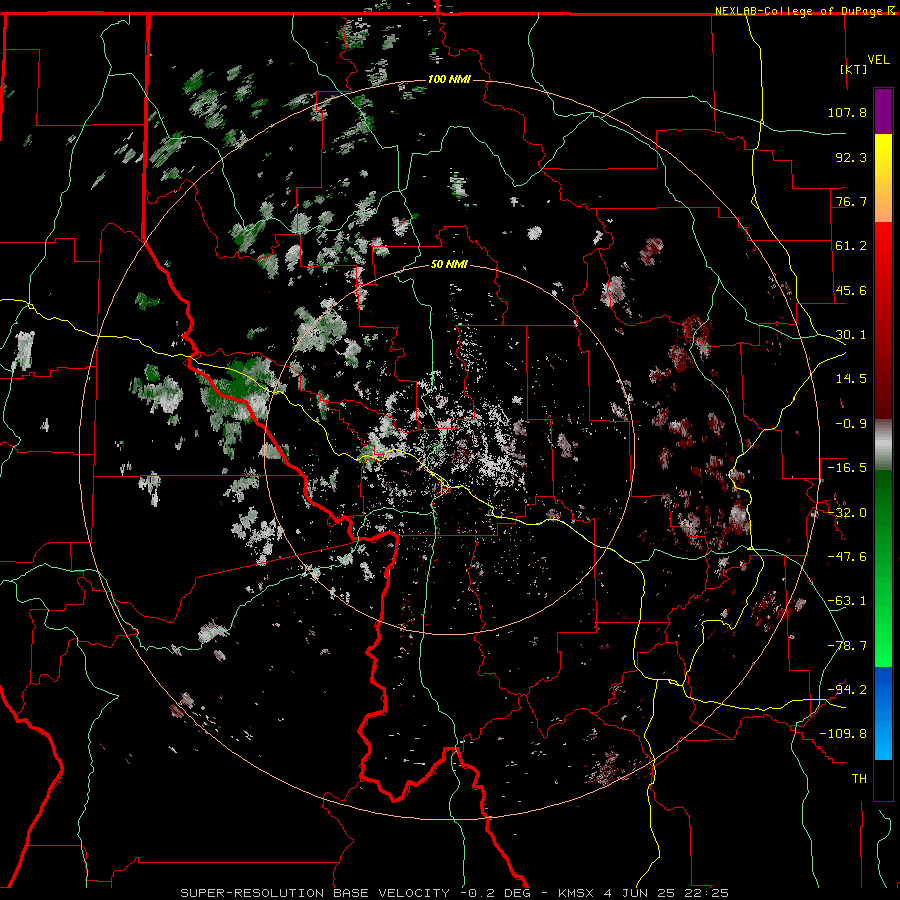
Task: Click the -63.1 legend label
Action: tap(847, 601)
